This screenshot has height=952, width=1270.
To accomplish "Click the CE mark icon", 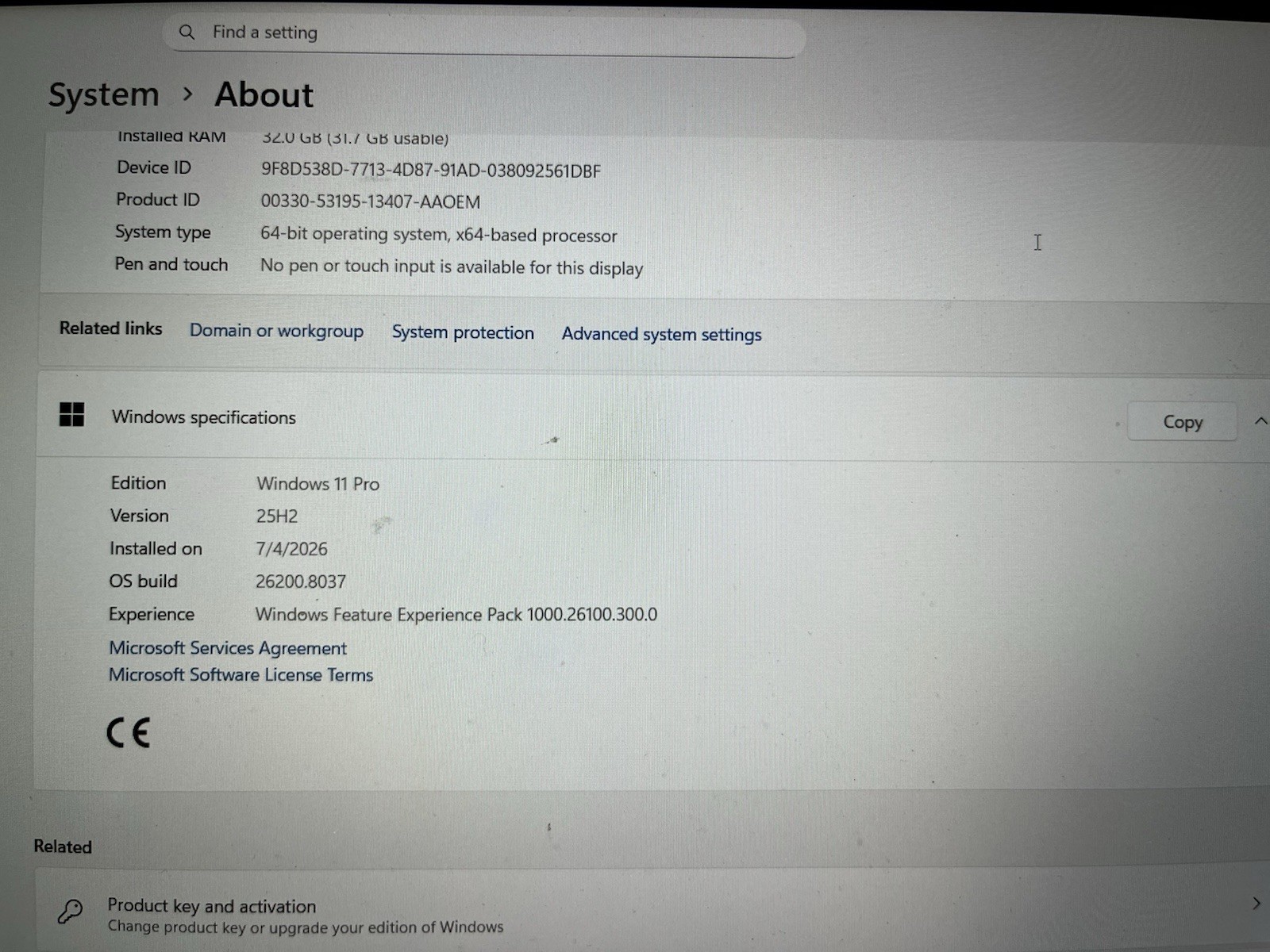I will 129,733.
